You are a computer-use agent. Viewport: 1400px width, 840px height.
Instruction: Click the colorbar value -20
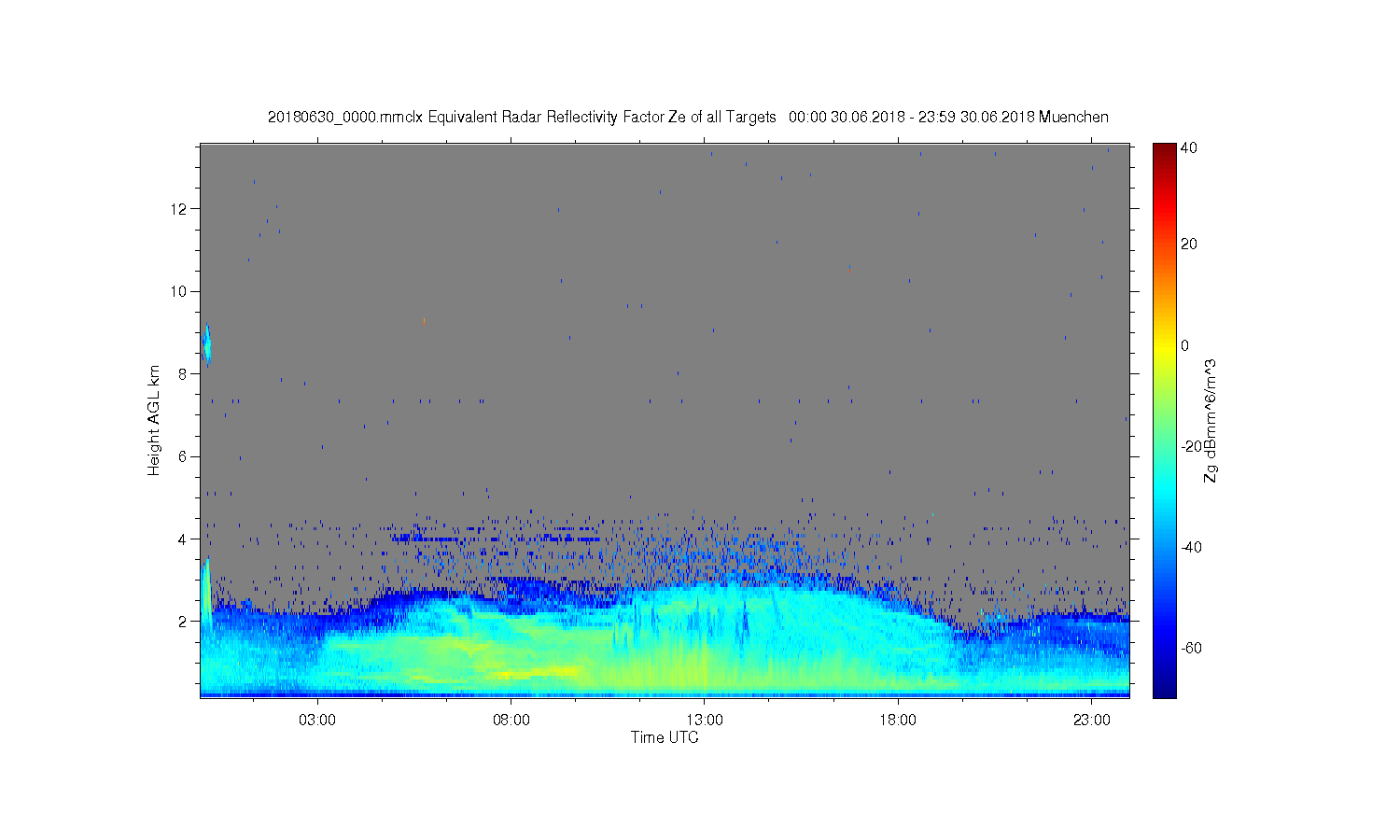(1191, 446)
